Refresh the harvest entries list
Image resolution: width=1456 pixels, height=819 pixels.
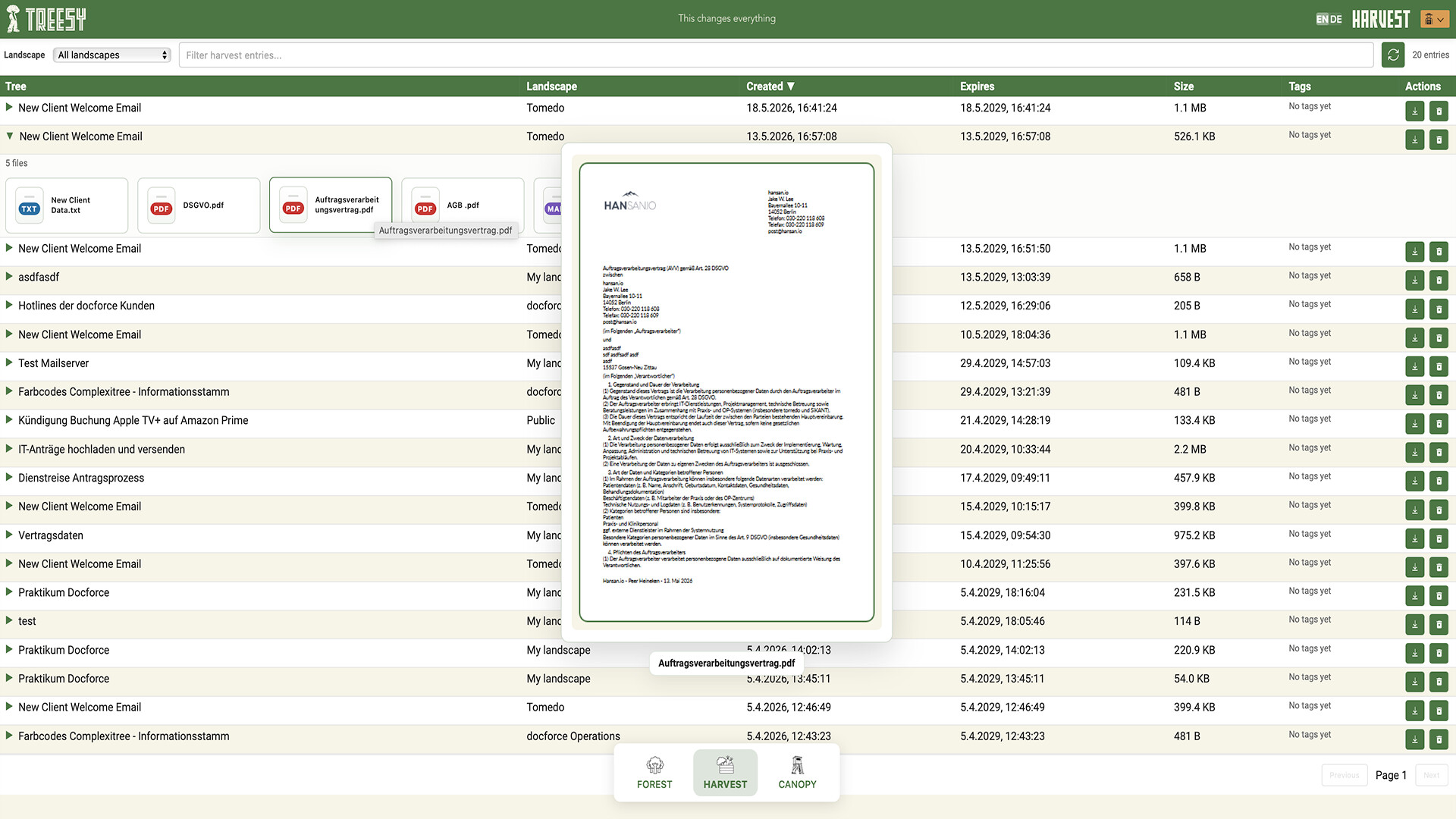(1393, 55)
